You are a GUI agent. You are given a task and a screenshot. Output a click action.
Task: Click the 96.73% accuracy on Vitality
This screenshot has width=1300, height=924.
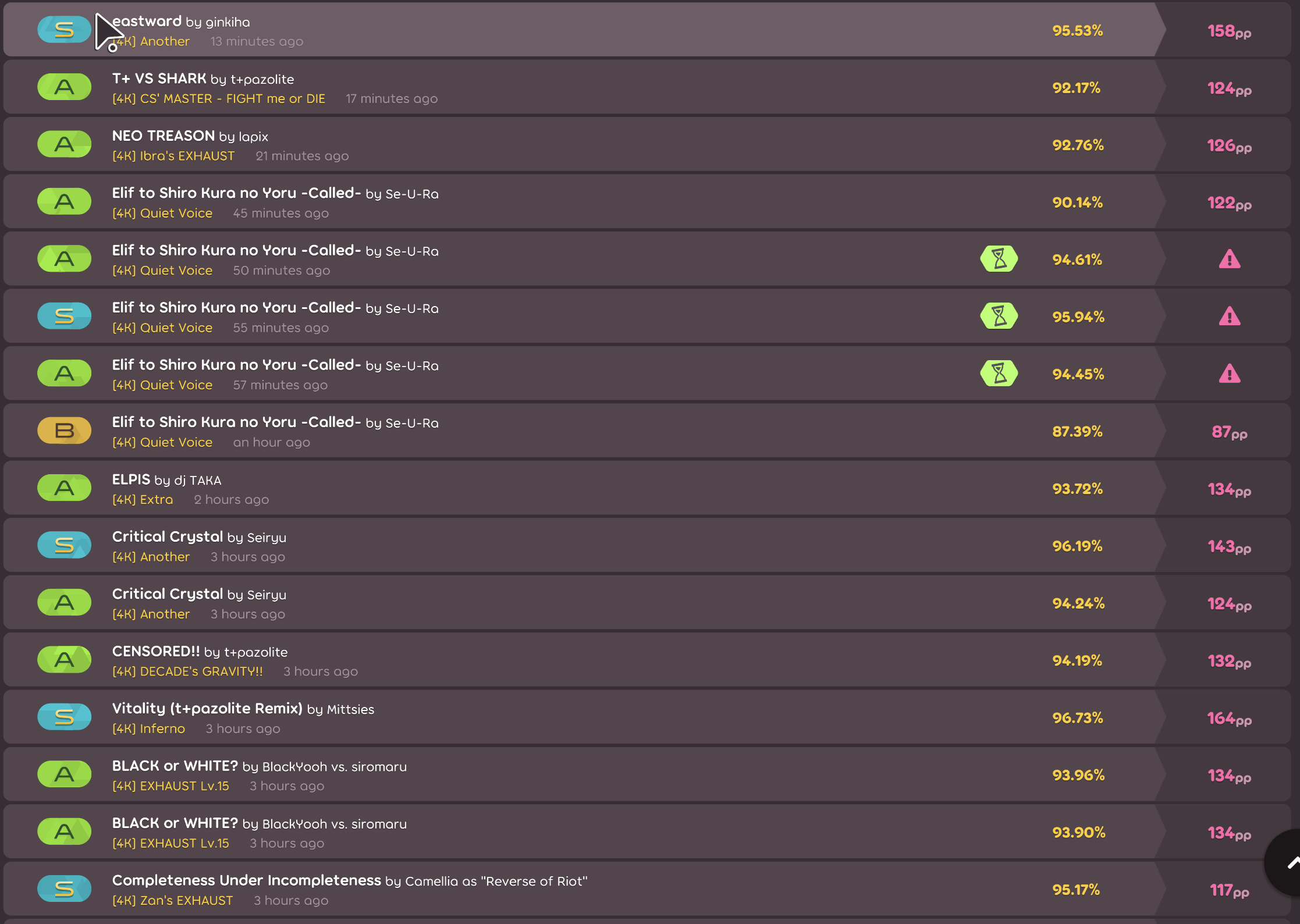click(1077, 718)
